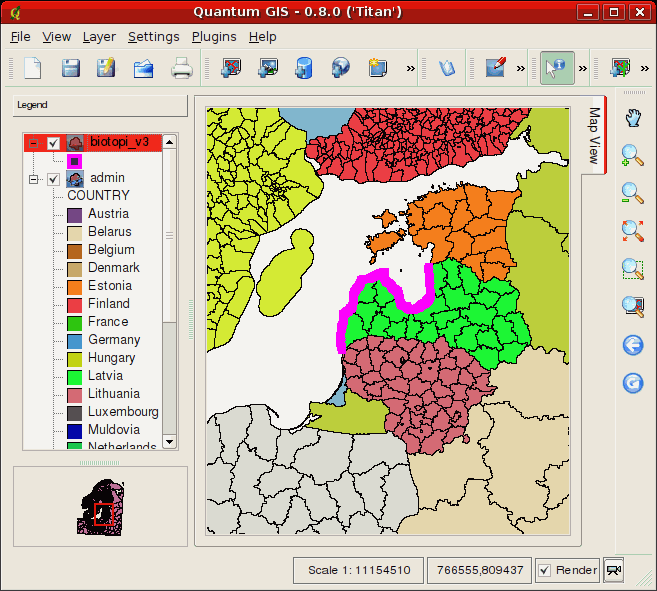Click the Zoom Last back arrow
The image size is (657, 591).
(633, 345)
